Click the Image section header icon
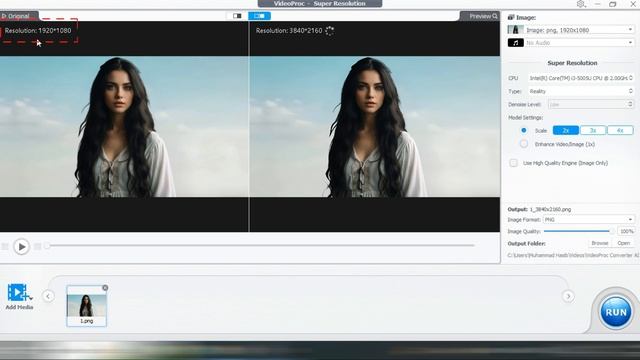Viewport: 640px width, 360px height. coord(511,17)
